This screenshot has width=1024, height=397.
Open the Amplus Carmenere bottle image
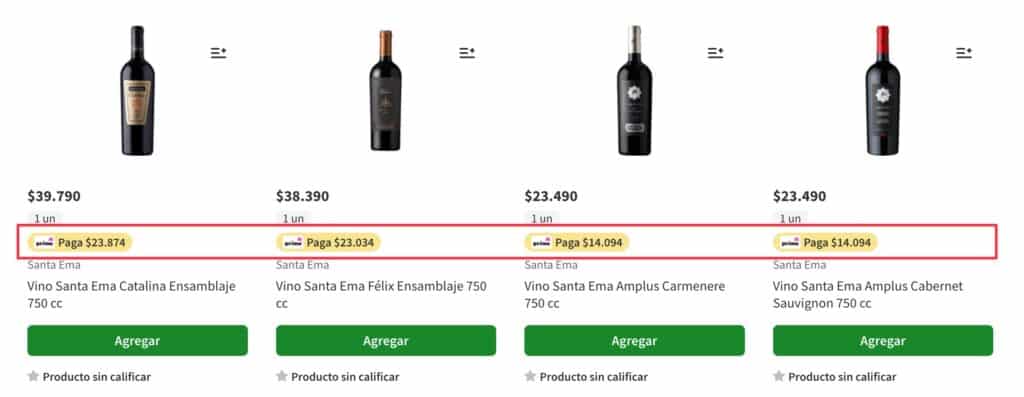point(634,91)
